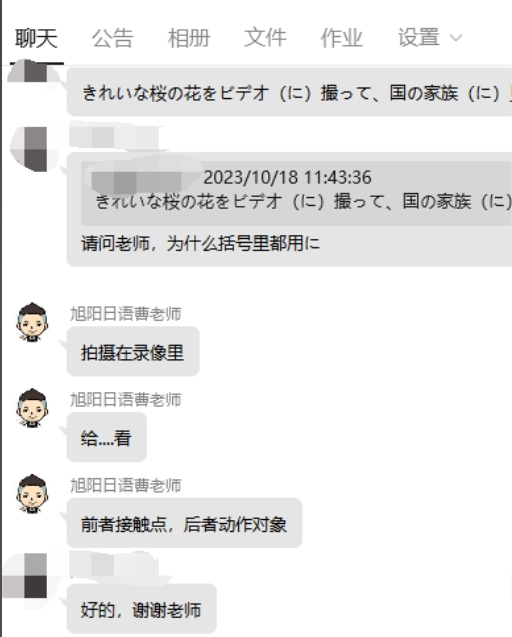
Task: Click 旭阳日语曹老师 name above 给....看
Action: pyautogui.click(x=126, y=400)
